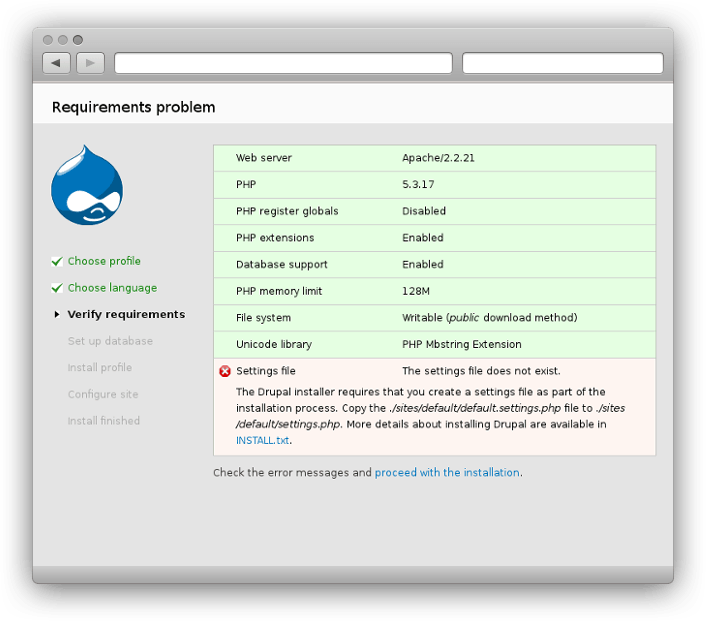
Task: Click the Drupal drop logo
Action: click(87, 185)
